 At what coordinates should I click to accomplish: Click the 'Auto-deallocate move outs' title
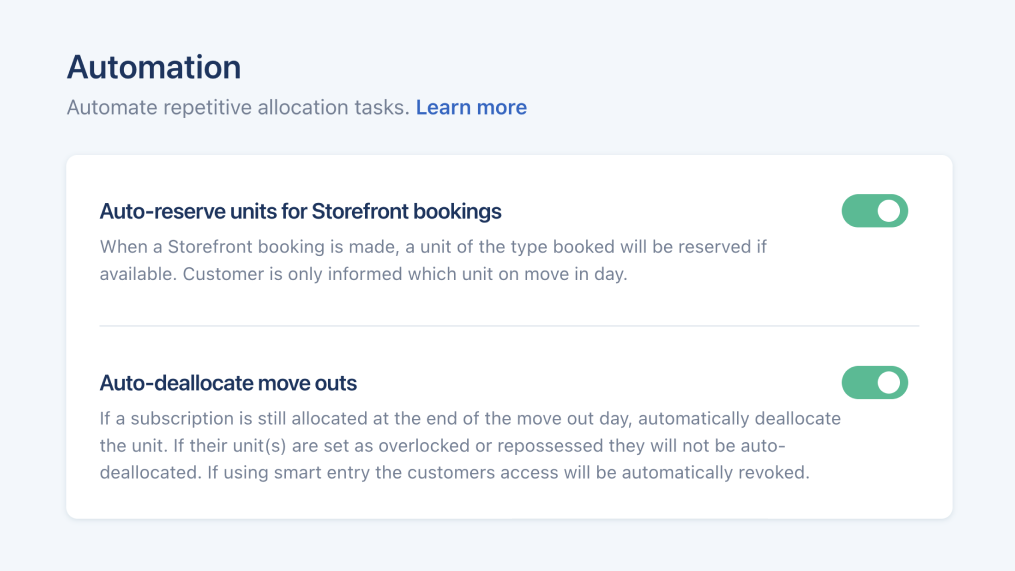[228, 383]
